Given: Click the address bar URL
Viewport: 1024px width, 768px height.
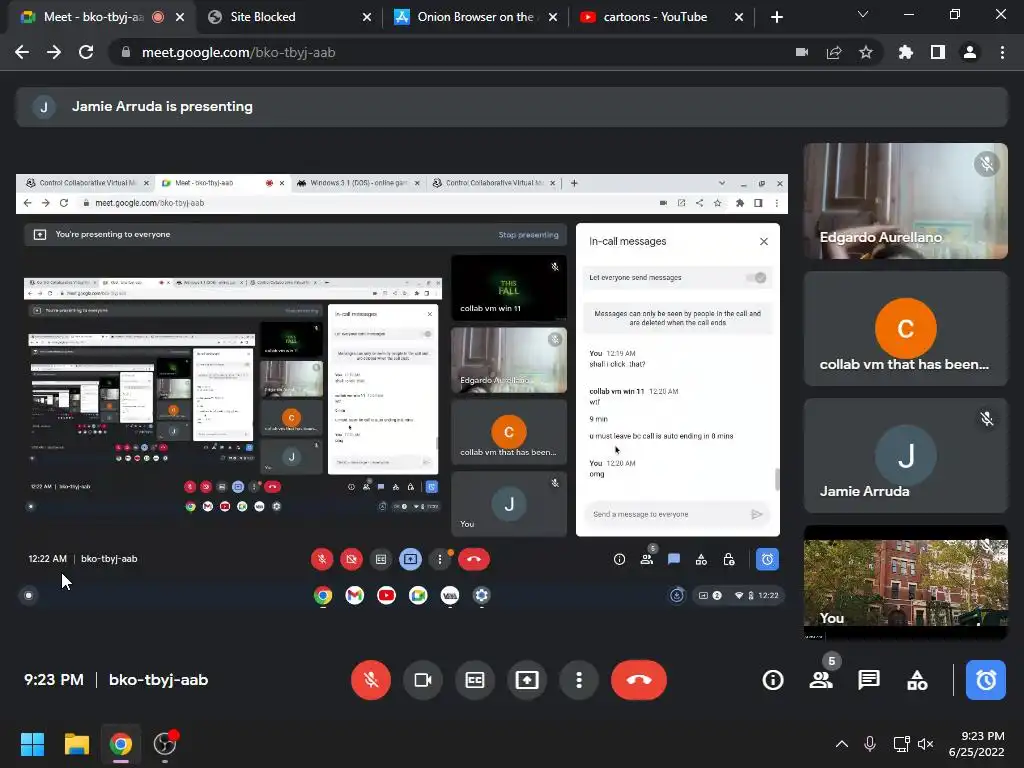Looking at the screenshot, I should (238, 52).
